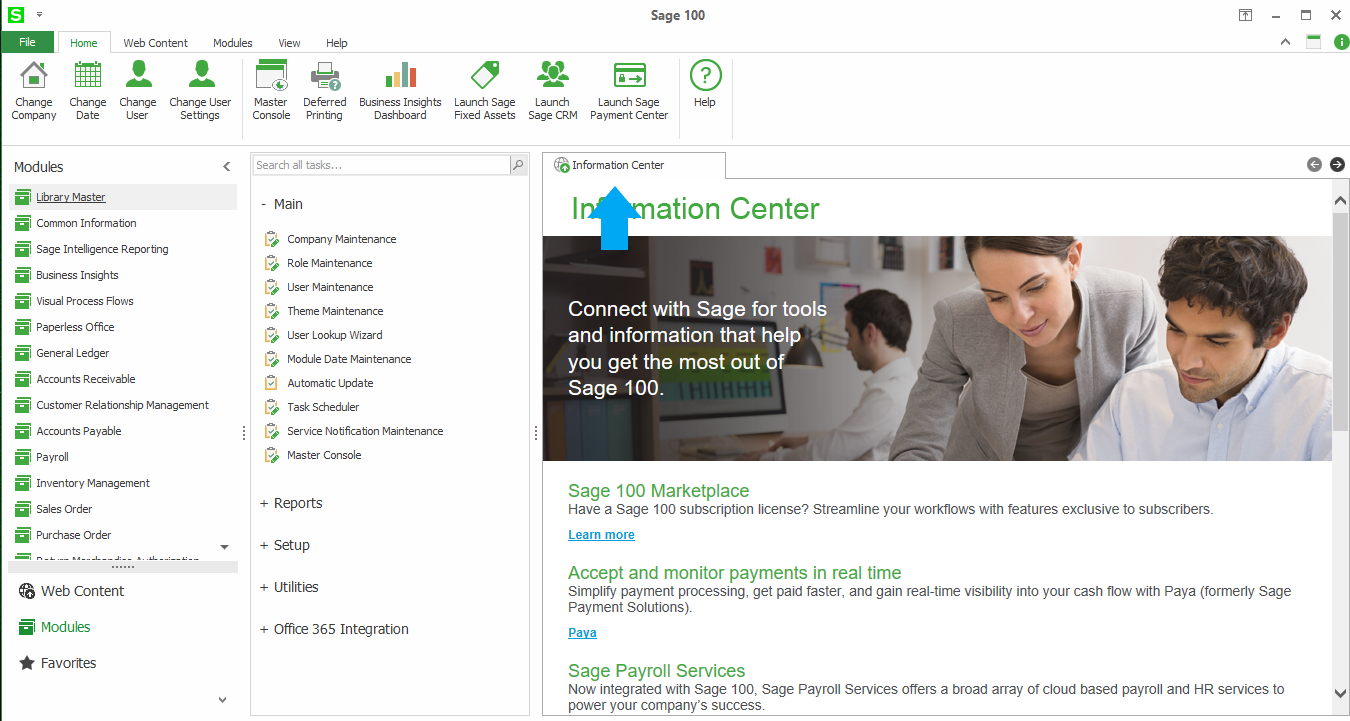
Task: Show Web Content in navigation pane
Action: [x=71, y=591]
